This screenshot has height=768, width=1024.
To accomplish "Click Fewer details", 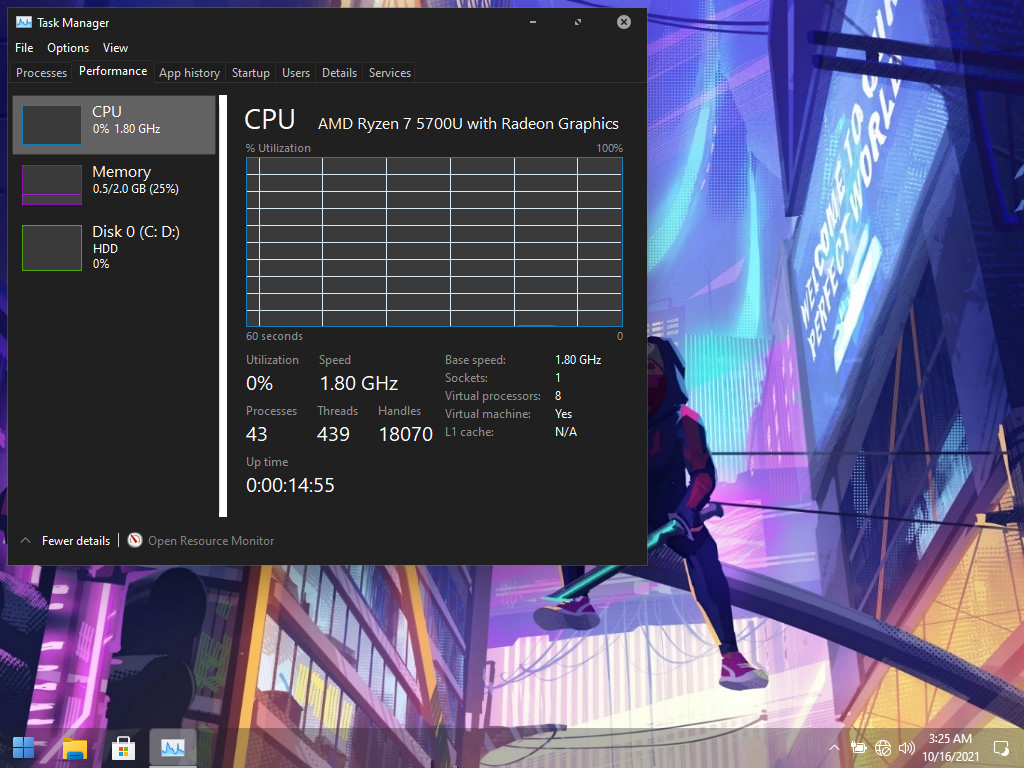I will (76, 541).
